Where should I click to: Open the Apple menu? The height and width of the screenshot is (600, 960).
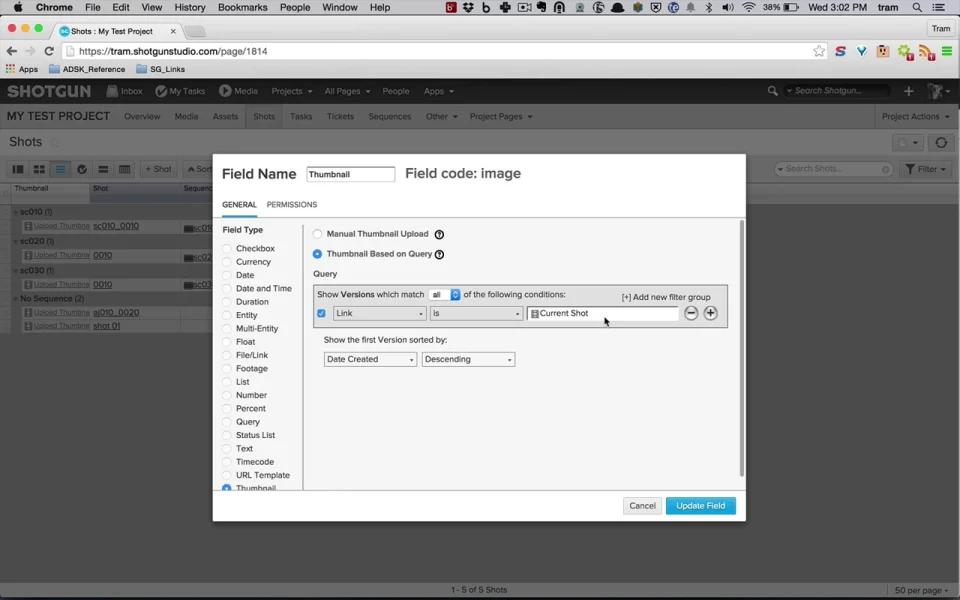coord(18,7)
